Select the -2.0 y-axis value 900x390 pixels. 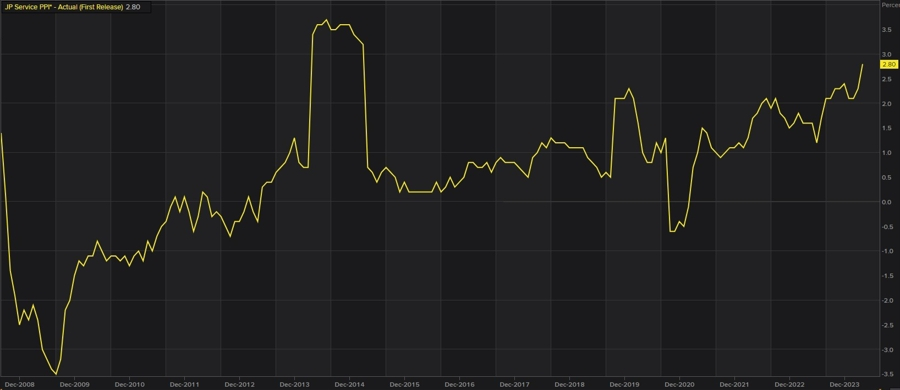[x=886, y=301]
